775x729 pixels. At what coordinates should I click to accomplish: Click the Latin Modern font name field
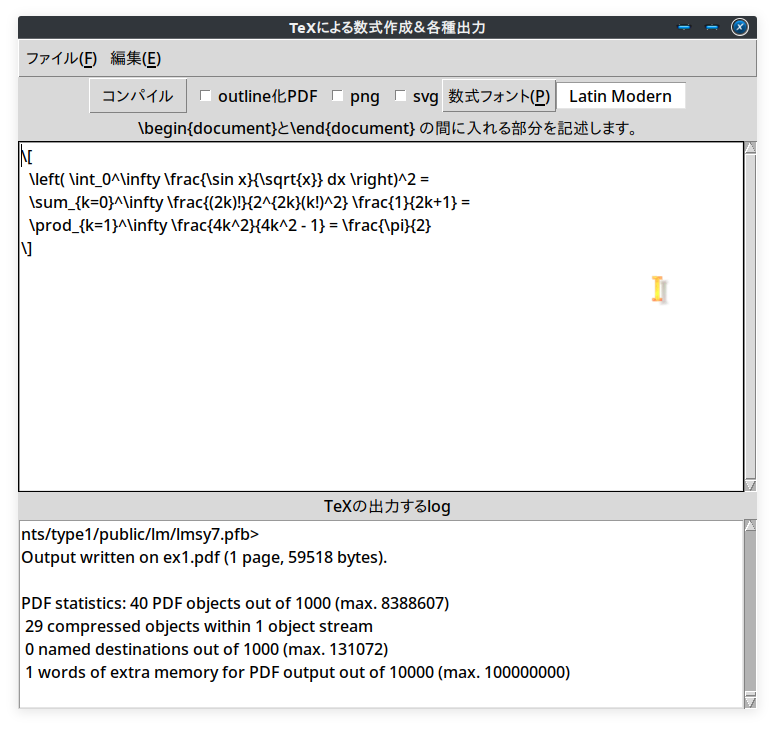point(620,96)
